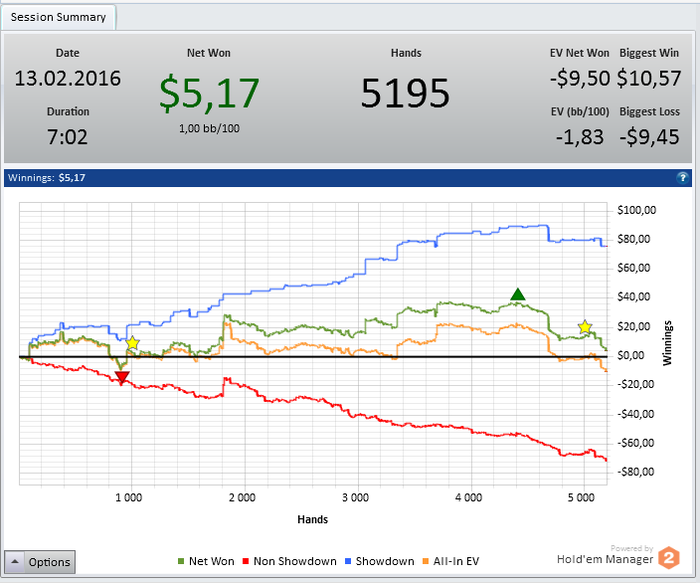Click the -$80,00 axis label

[x=635, y=472]
